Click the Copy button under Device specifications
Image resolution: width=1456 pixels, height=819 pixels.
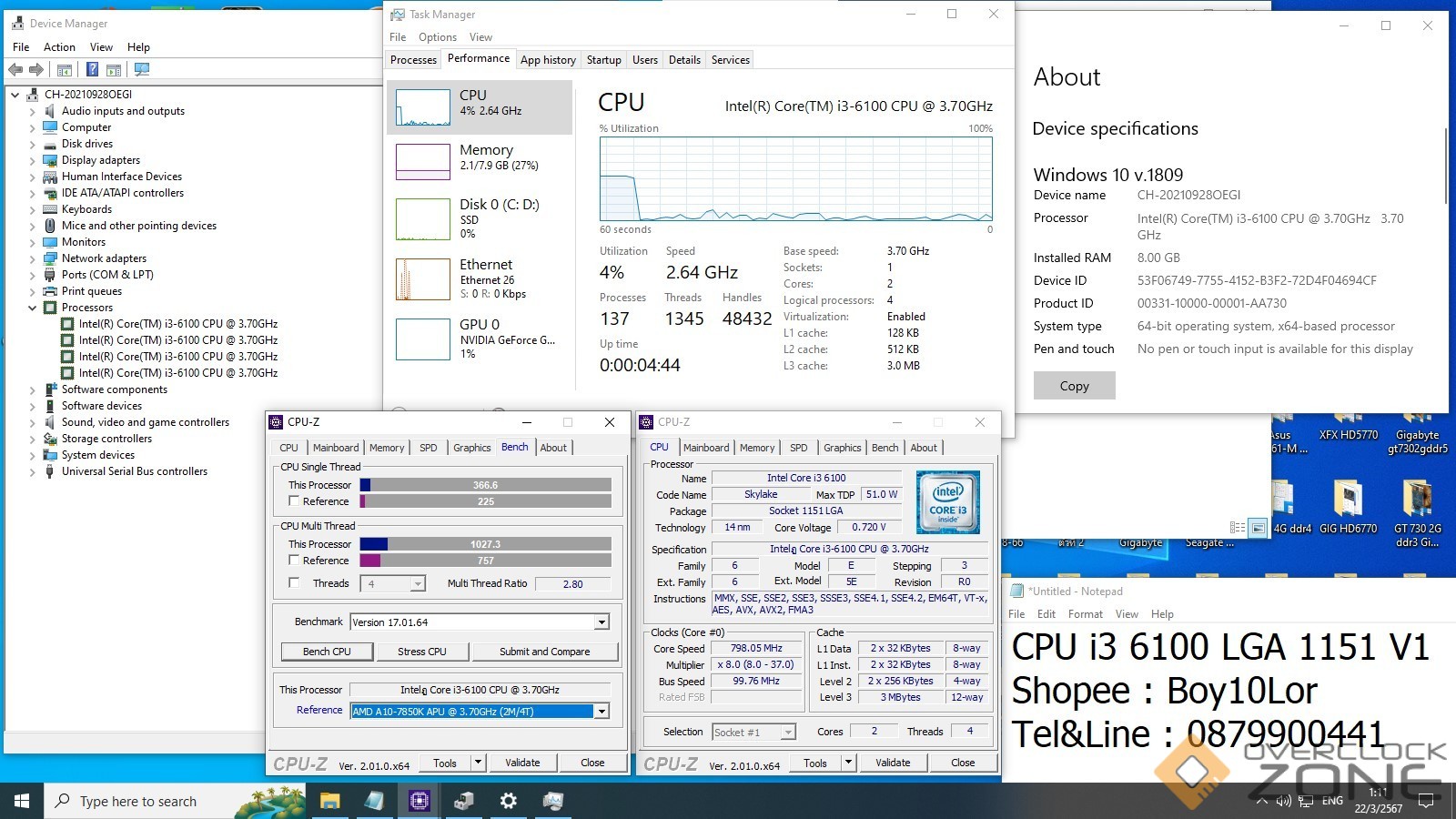pyautogui.click(x=1074, y=386)
